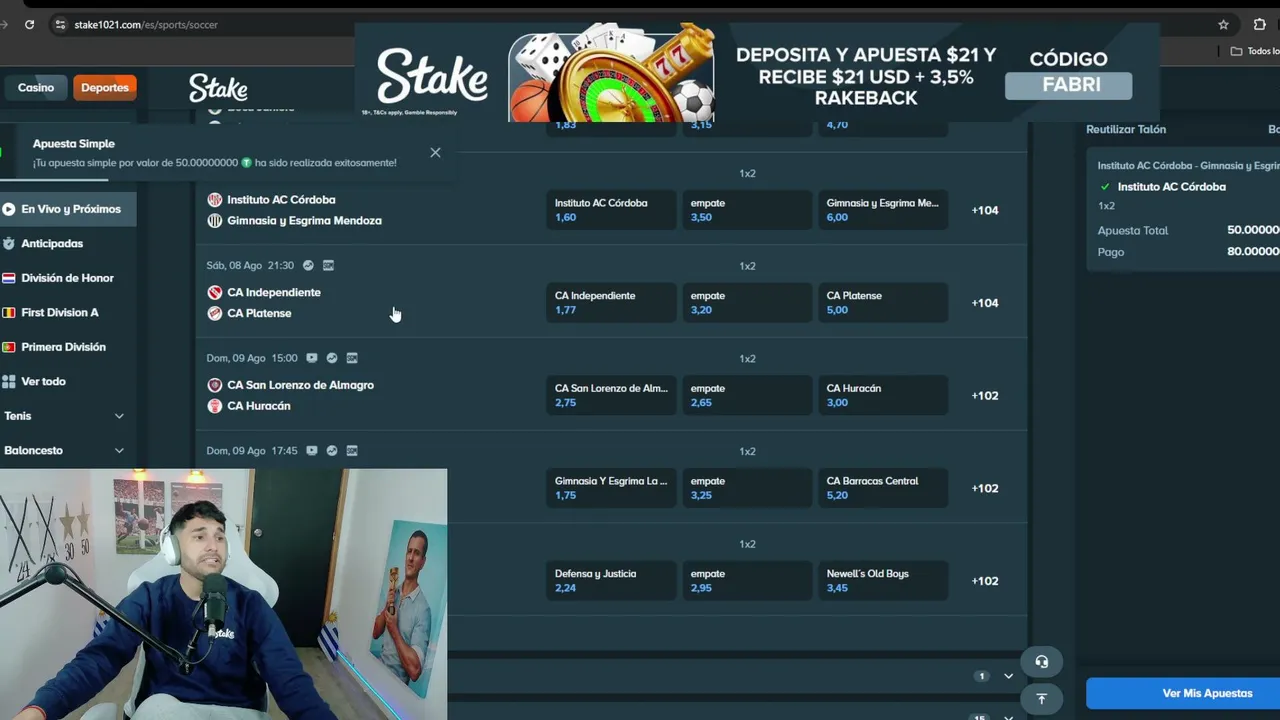
Task: Open the CA San Lorenzo de Almagro match name
Action: click(300, 385)
